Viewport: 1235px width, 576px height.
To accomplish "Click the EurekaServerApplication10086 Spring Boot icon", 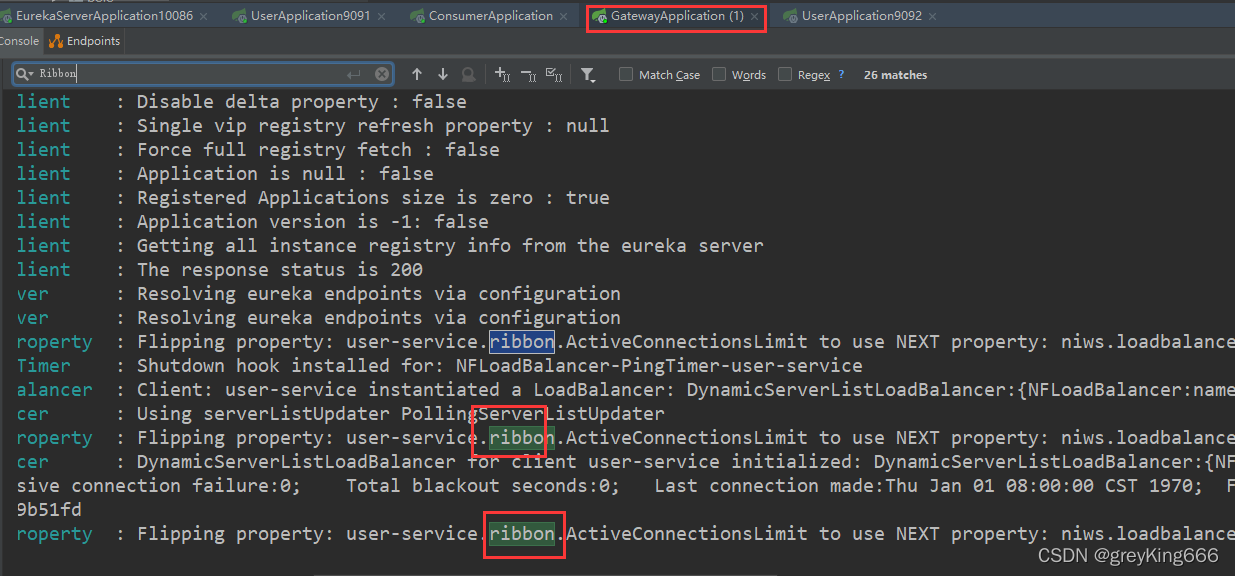I will pos(6,16).
